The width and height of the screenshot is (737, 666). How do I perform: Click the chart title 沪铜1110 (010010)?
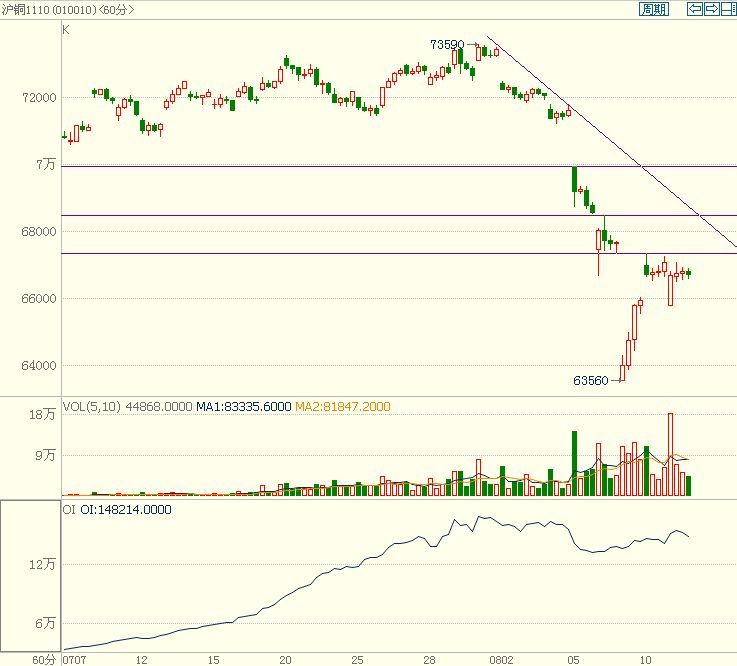tap(49, 9)
